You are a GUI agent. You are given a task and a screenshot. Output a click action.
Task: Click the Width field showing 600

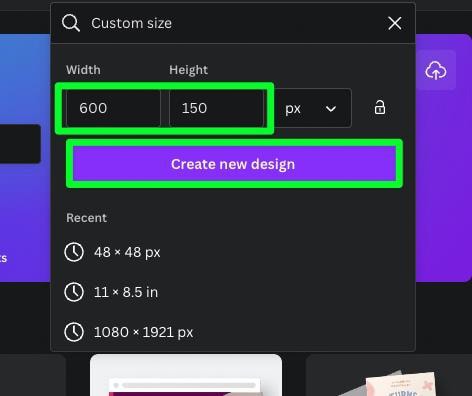click(x=113, y=108)
